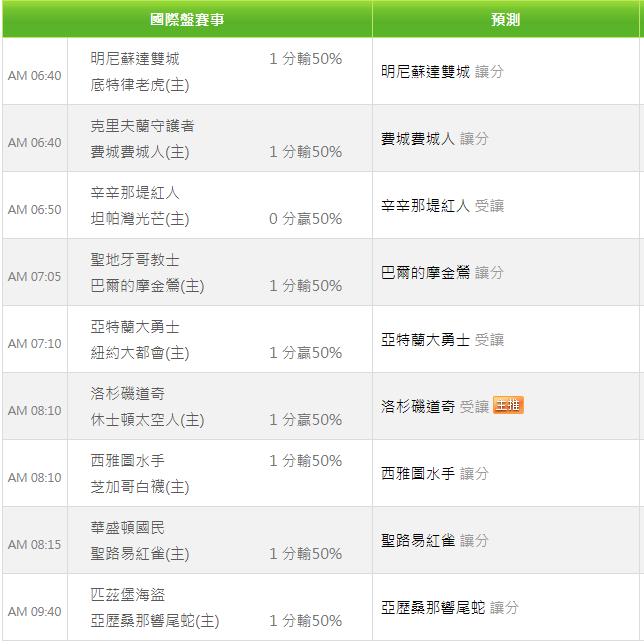
Task: Select 辛辛那堤紅人 in the matches column
Action: 135,193
